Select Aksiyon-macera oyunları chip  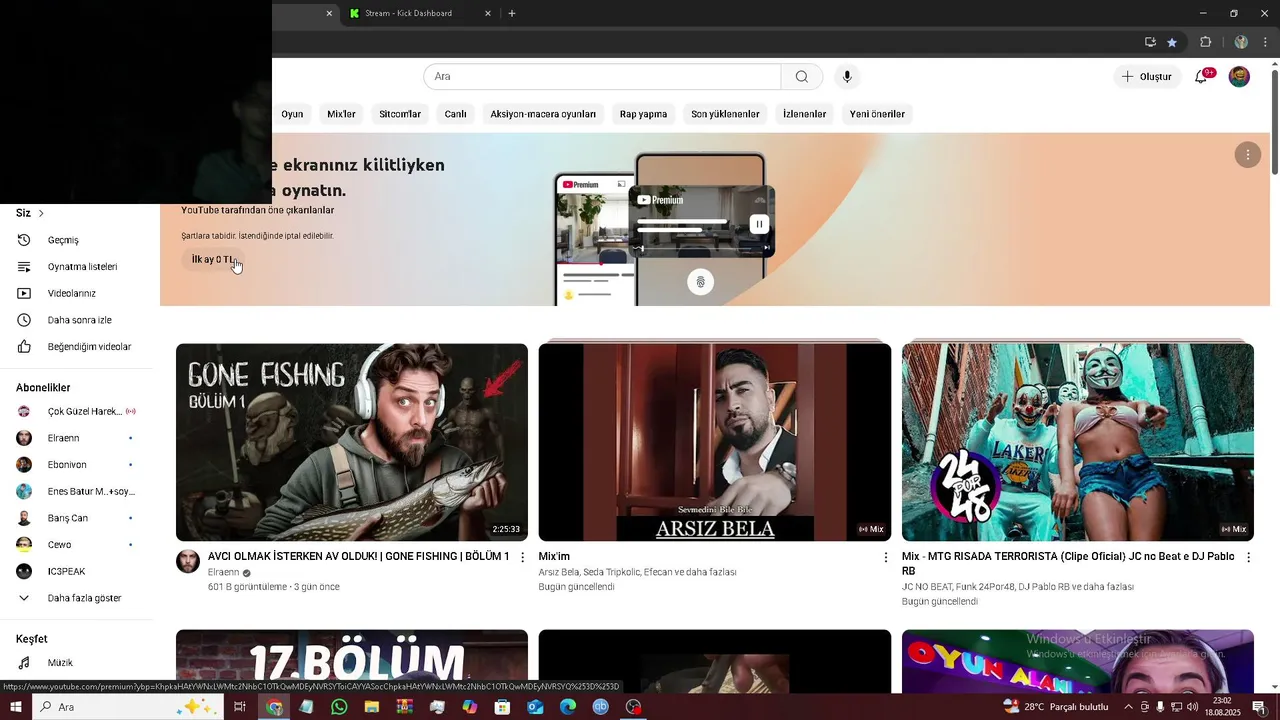tap(543, 114)
